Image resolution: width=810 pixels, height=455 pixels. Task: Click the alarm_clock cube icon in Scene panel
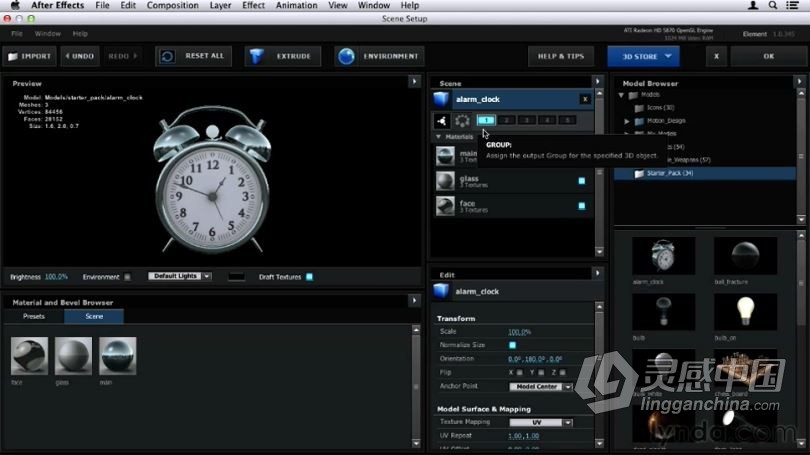point(441,99)
